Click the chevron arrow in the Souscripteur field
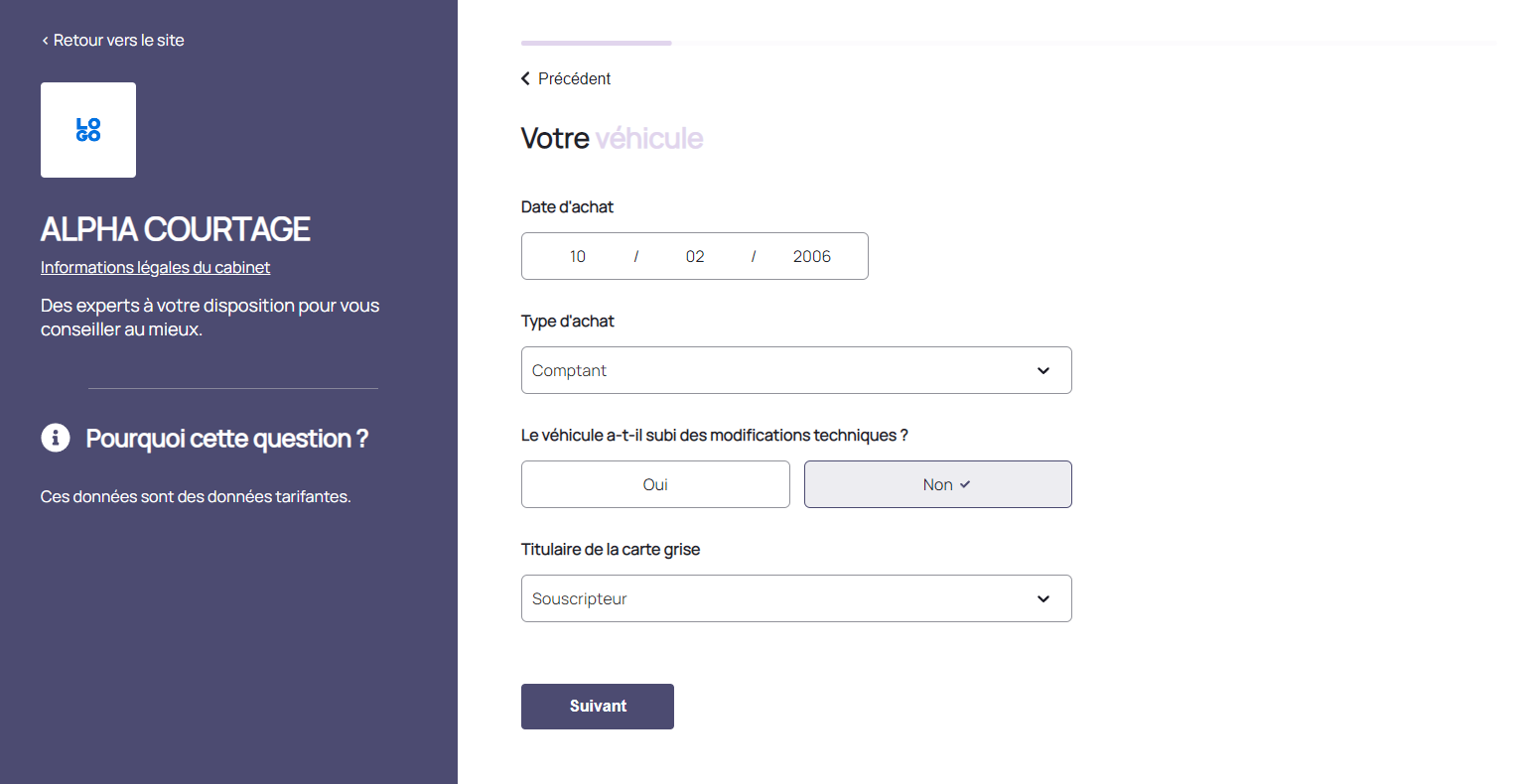This screenshot has height=784, width=1527. tap(1043, 598)
